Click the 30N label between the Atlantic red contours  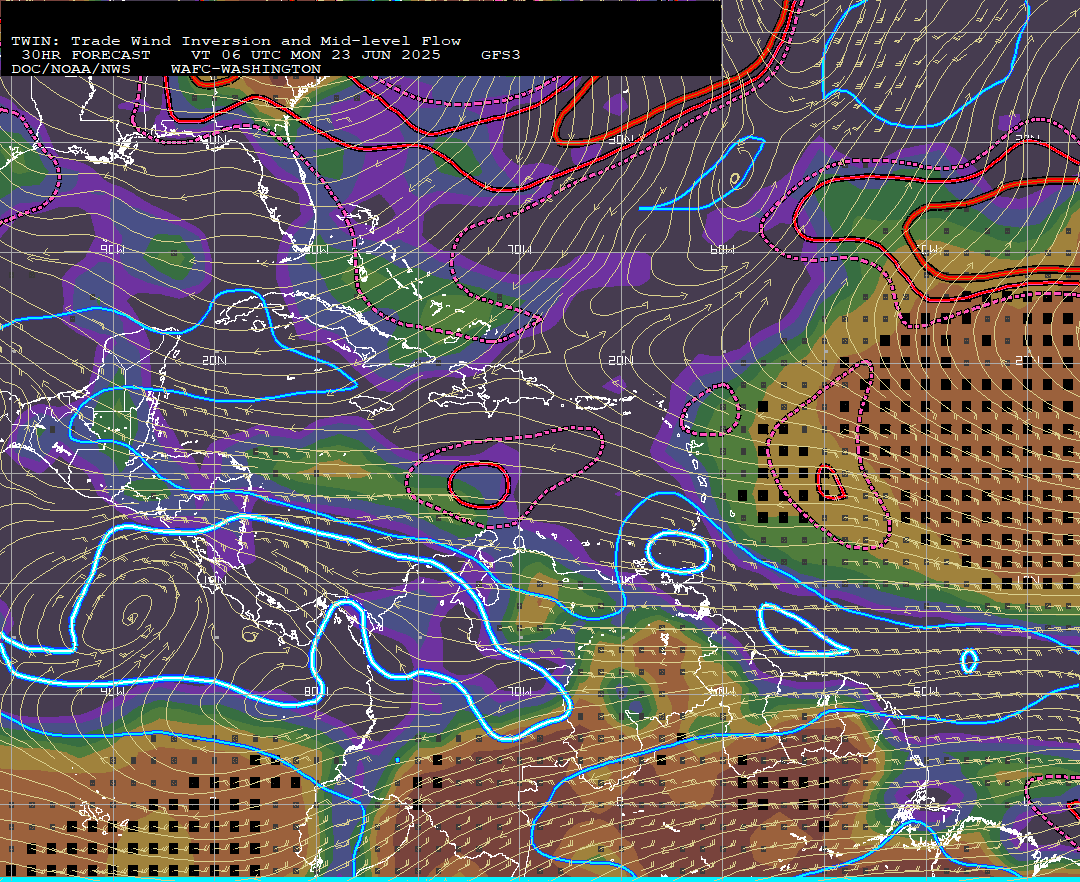point(621,140)
